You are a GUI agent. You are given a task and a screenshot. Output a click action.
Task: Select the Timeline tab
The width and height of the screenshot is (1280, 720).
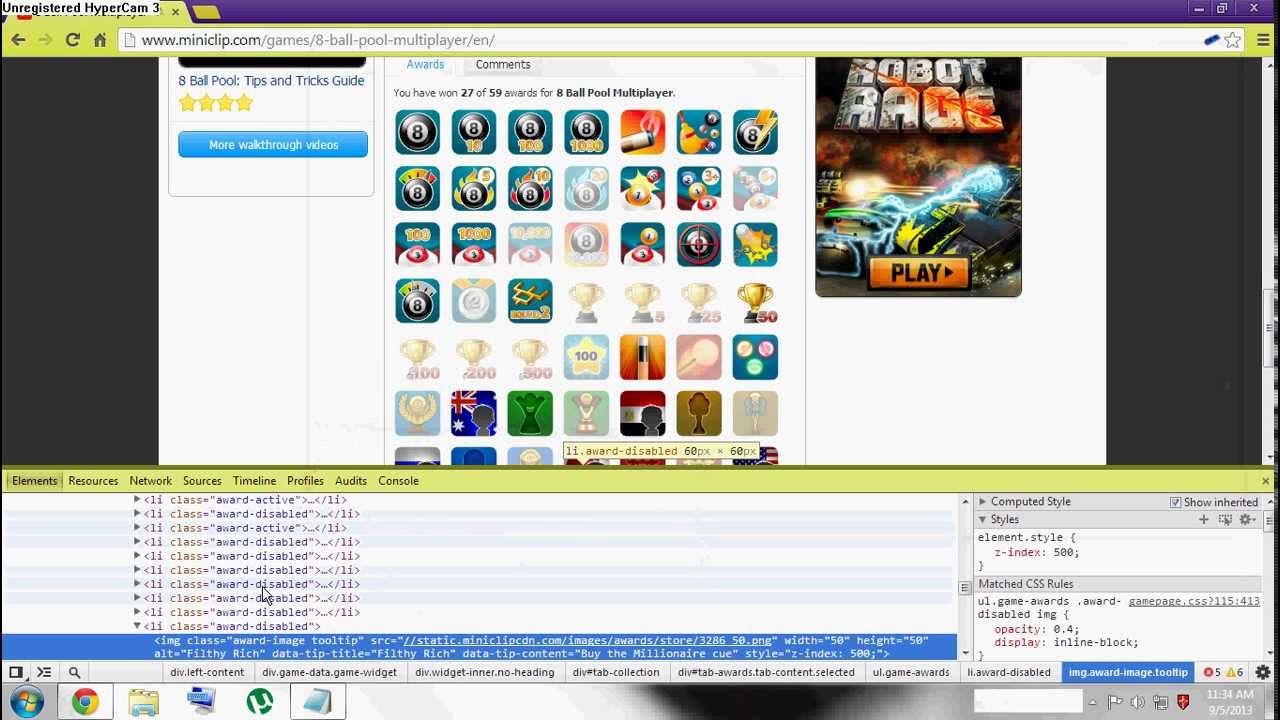click(x=254, y=481)
